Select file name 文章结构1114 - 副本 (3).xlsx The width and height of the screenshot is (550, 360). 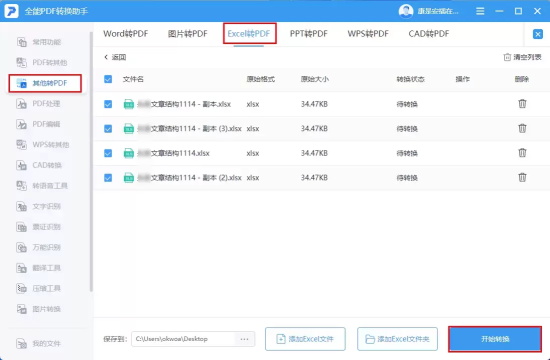189,129
